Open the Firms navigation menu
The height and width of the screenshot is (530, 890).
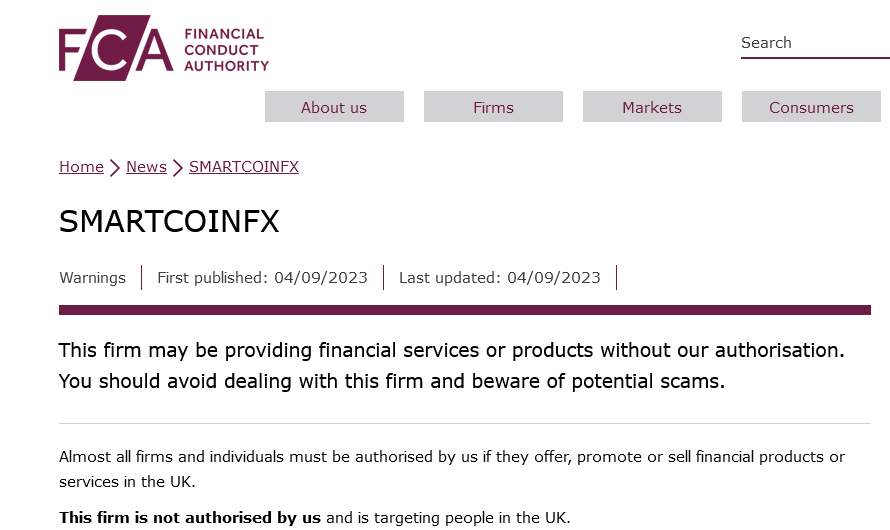tap(493, 107)
